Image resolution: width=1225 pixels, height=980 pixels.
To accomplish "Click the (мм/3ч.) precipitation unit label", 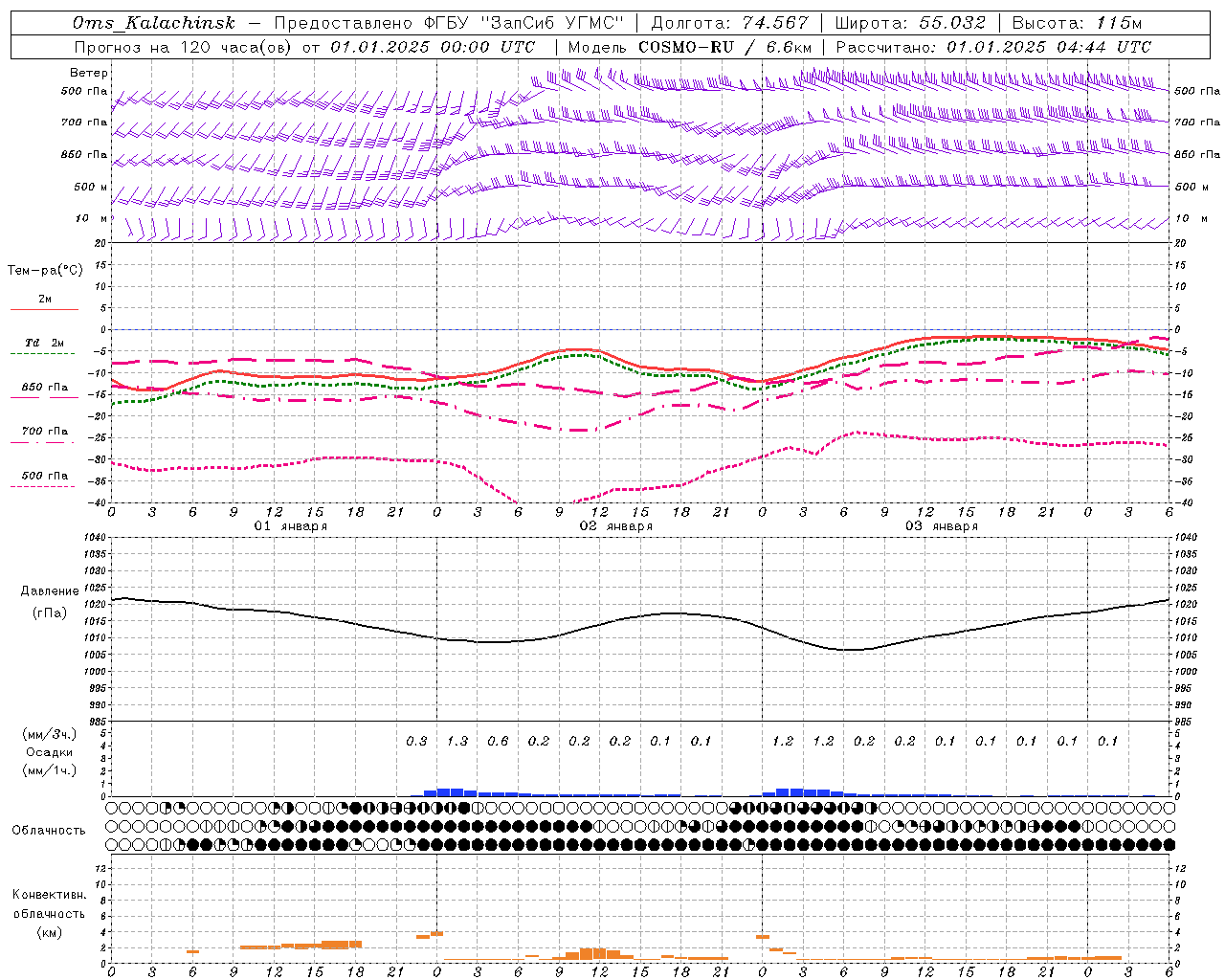I will 50,734.
